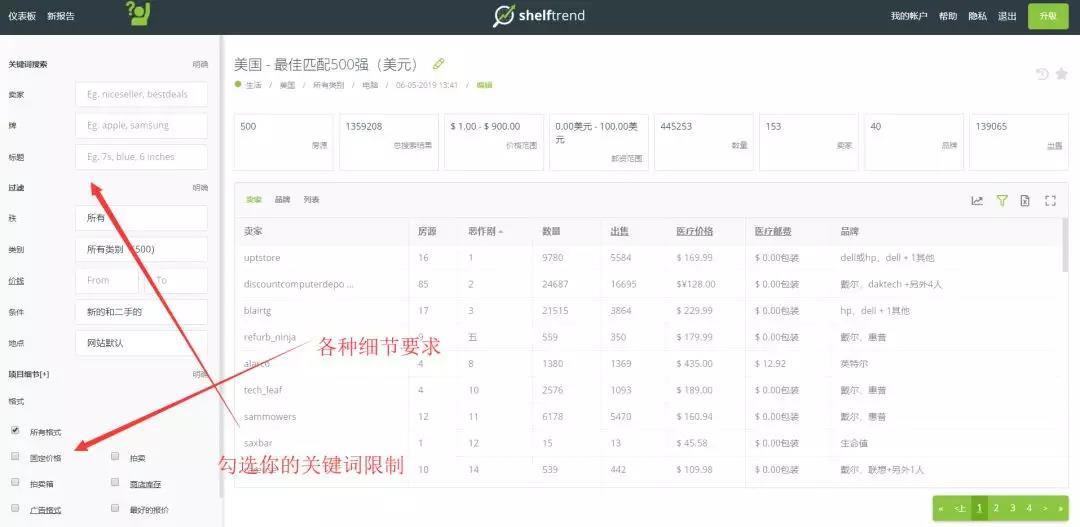The image size is (1080, 527).
Task: Click seller uptstore in table
Action: (x=262, y=258)
